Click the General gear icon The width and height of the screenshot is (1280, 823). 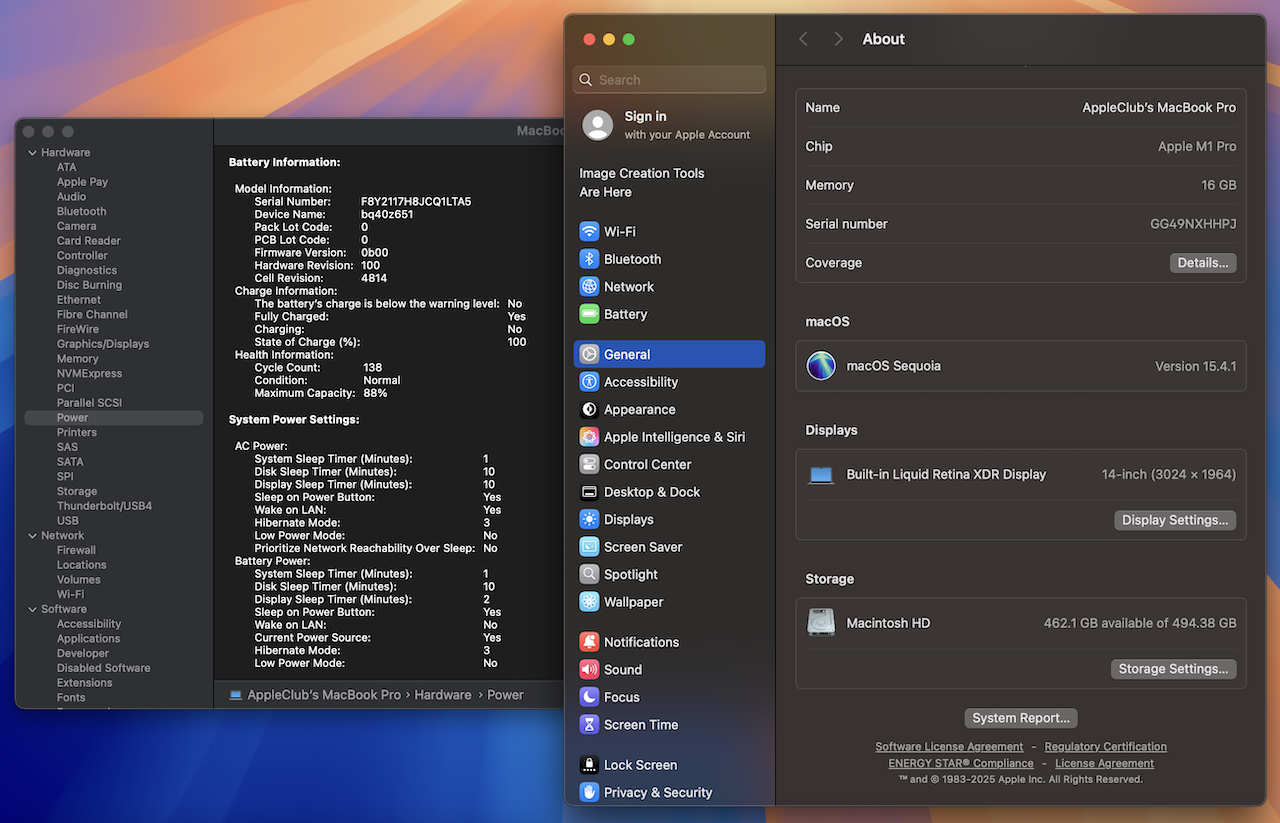coord(589,354)
